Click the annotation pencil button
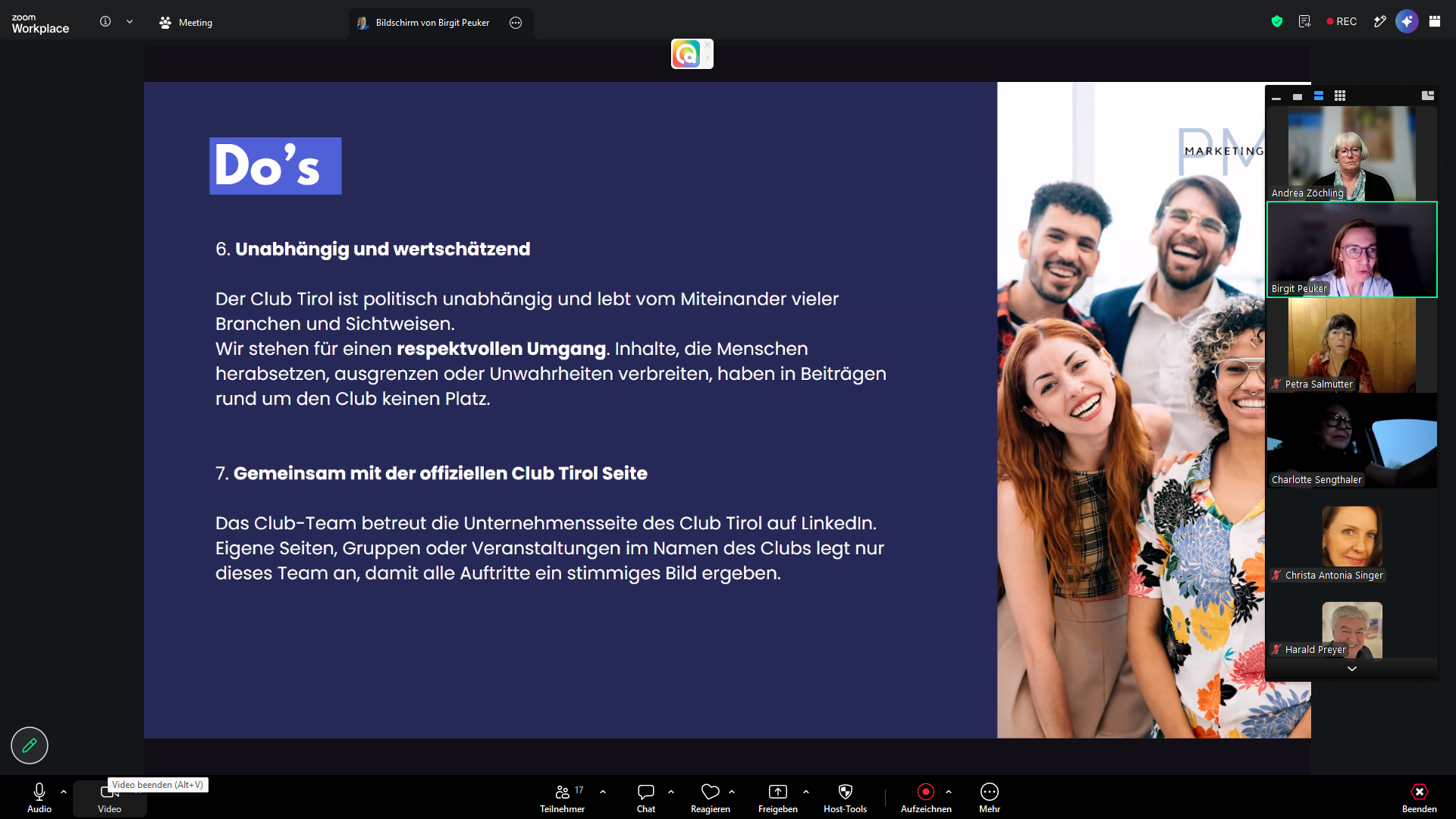The width and height of the screenshot is (1456, 819). tap(30, 745)
